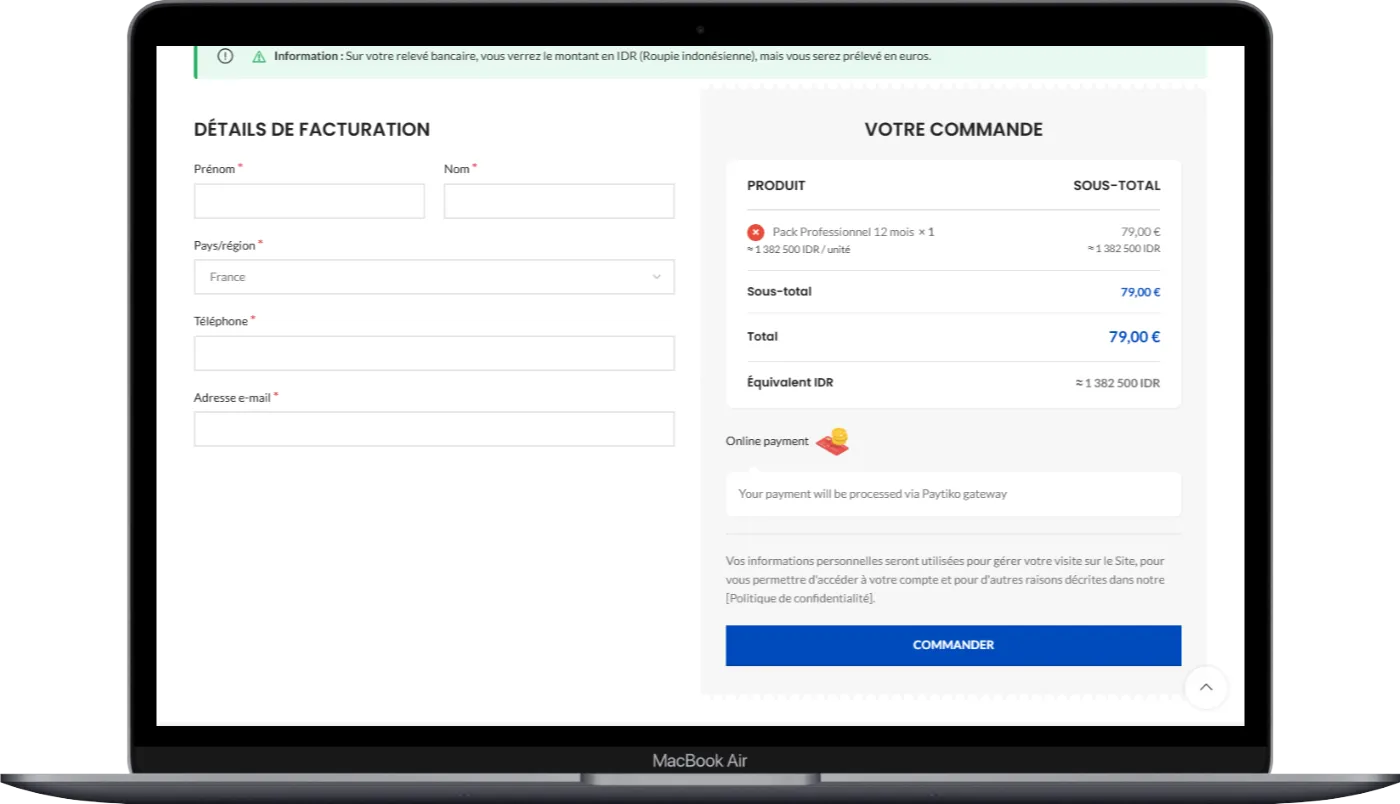Viewport: 1400px width, 804px height.
Task: Click the Pack Professionnel 12 mois product name
Action: point(842,232)
